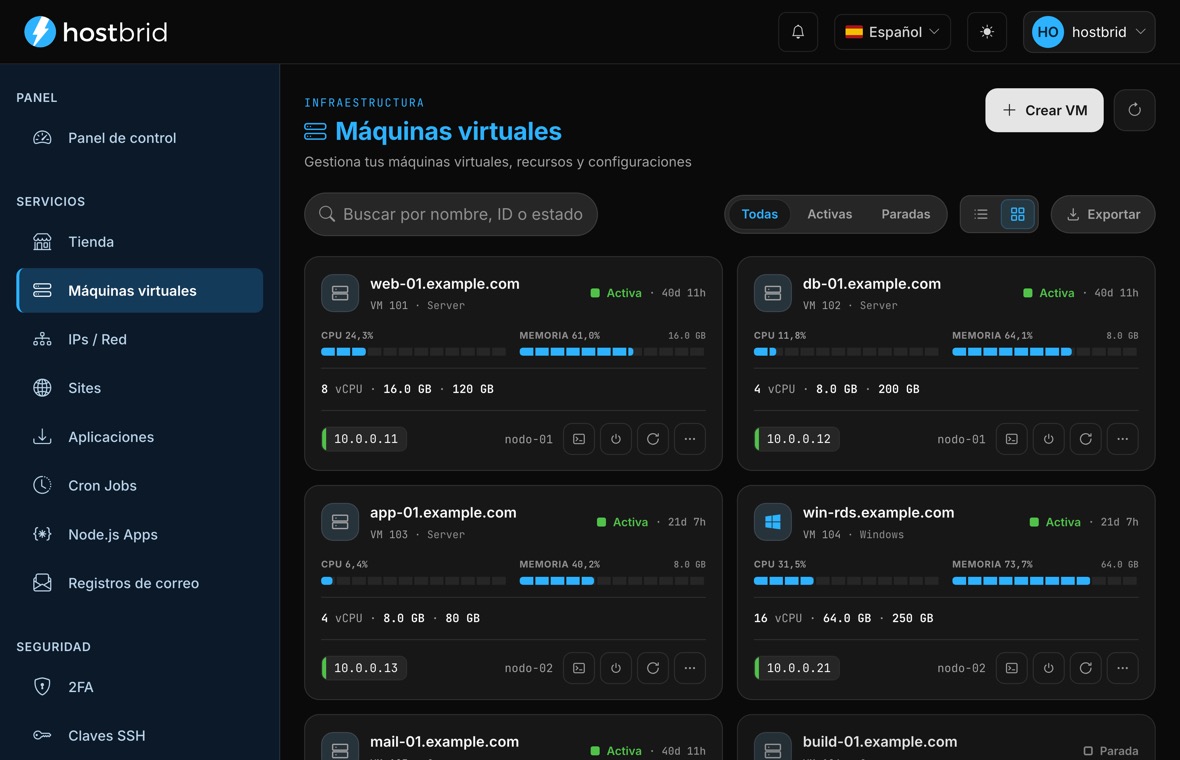The image size is (1180, 760).
Task: Click the web-01.example.com server icon
Action: point(340,293)
